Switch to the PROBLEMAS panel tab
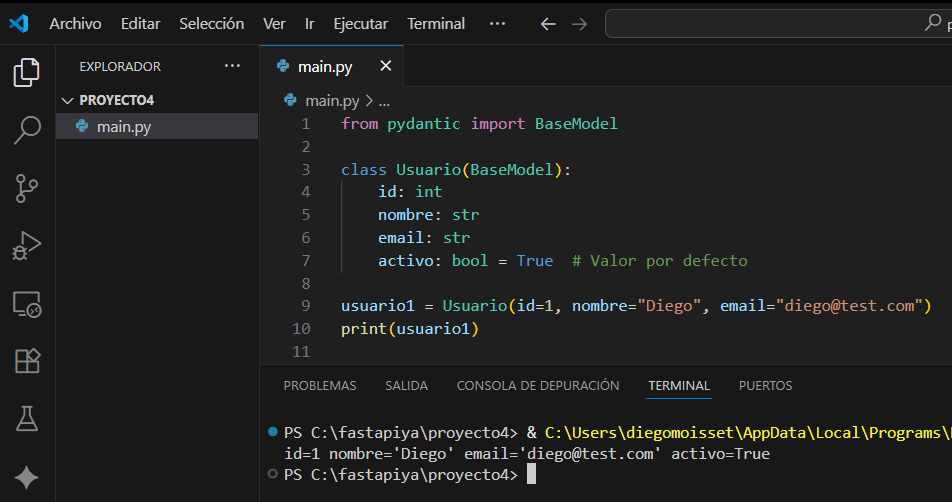The height and width of the screenshot is (502, 952). (x=320, y=385)
